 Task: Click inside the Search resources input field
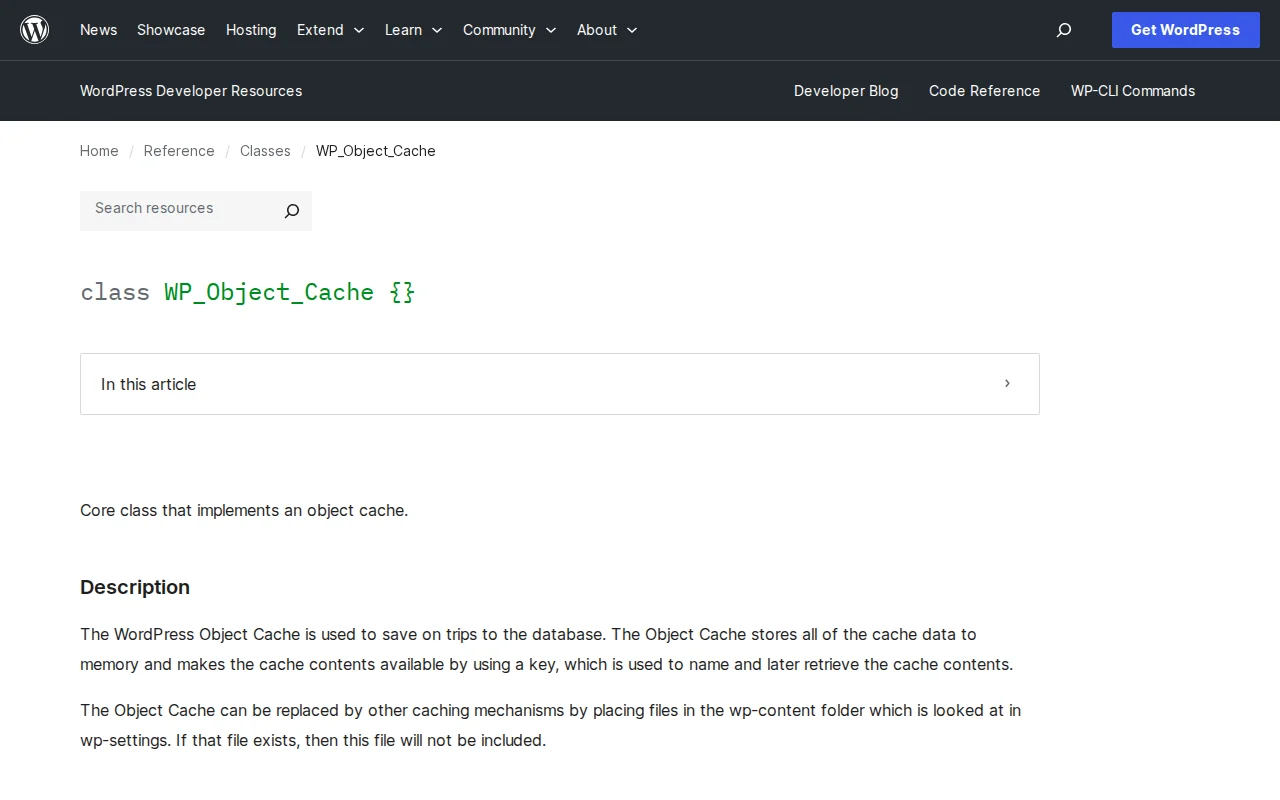(x=170, y=209)
